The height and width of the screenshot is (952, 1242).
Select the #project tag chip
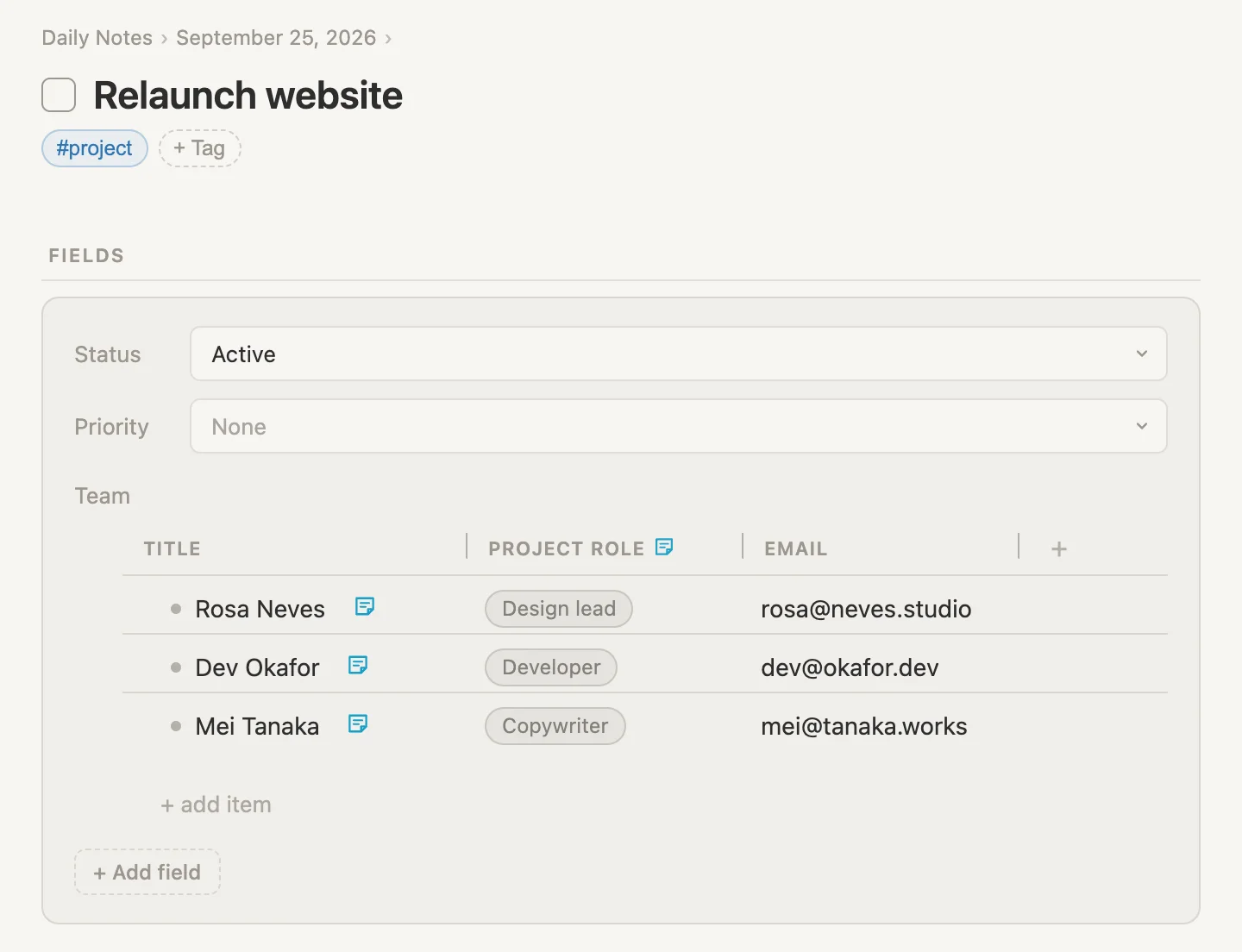point(95,148)
